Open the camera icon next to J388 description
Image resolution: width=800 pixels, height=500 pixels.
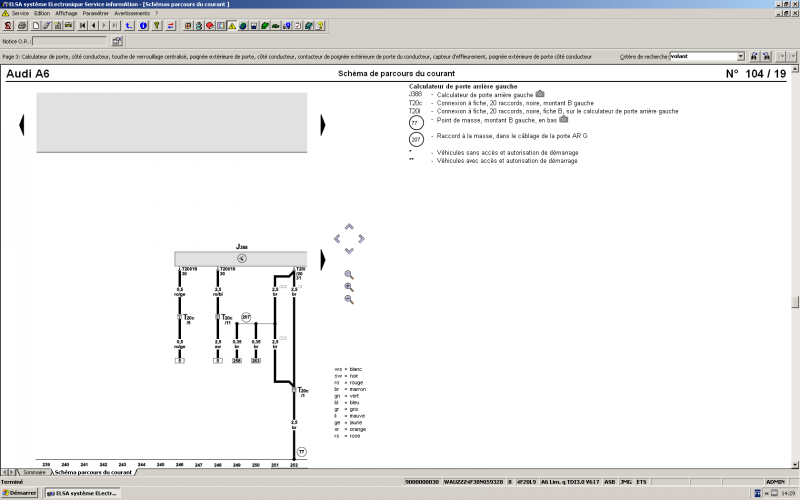point(540,94)
